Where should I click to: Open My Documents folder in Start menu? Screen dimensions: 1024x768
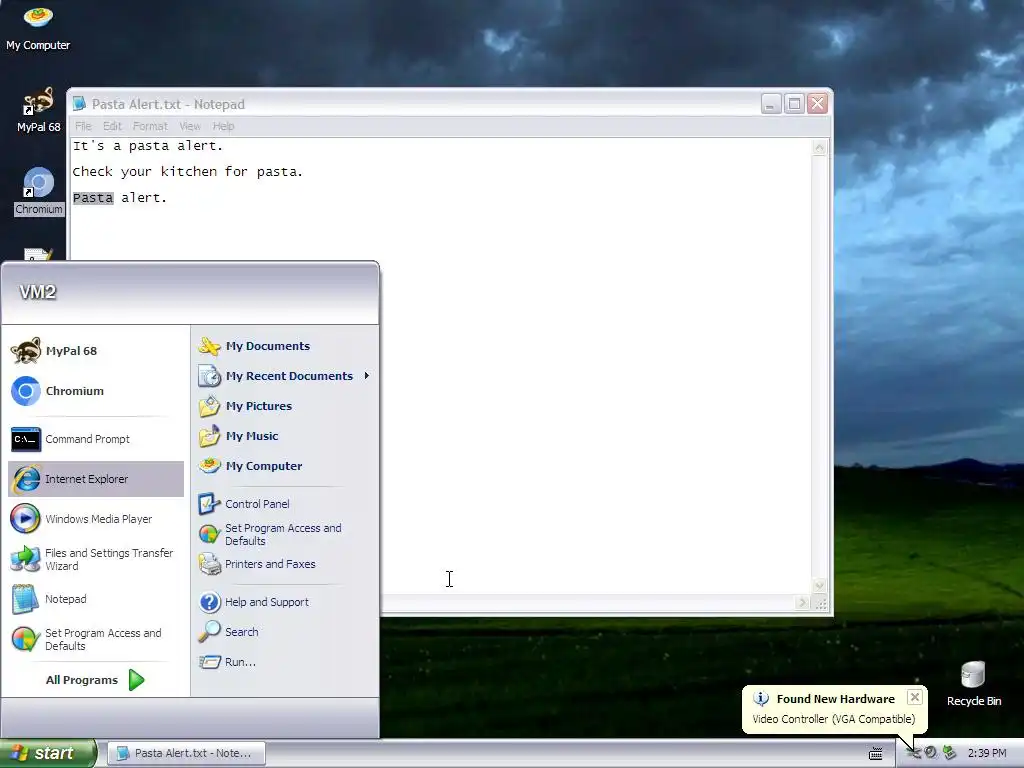[x=285, y=346]
